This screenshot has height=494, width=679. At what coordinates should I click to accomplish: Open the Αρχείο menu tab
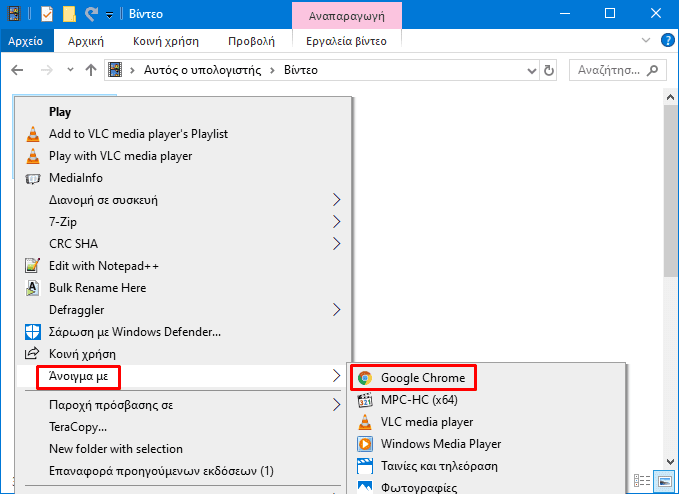pos(25,41)
